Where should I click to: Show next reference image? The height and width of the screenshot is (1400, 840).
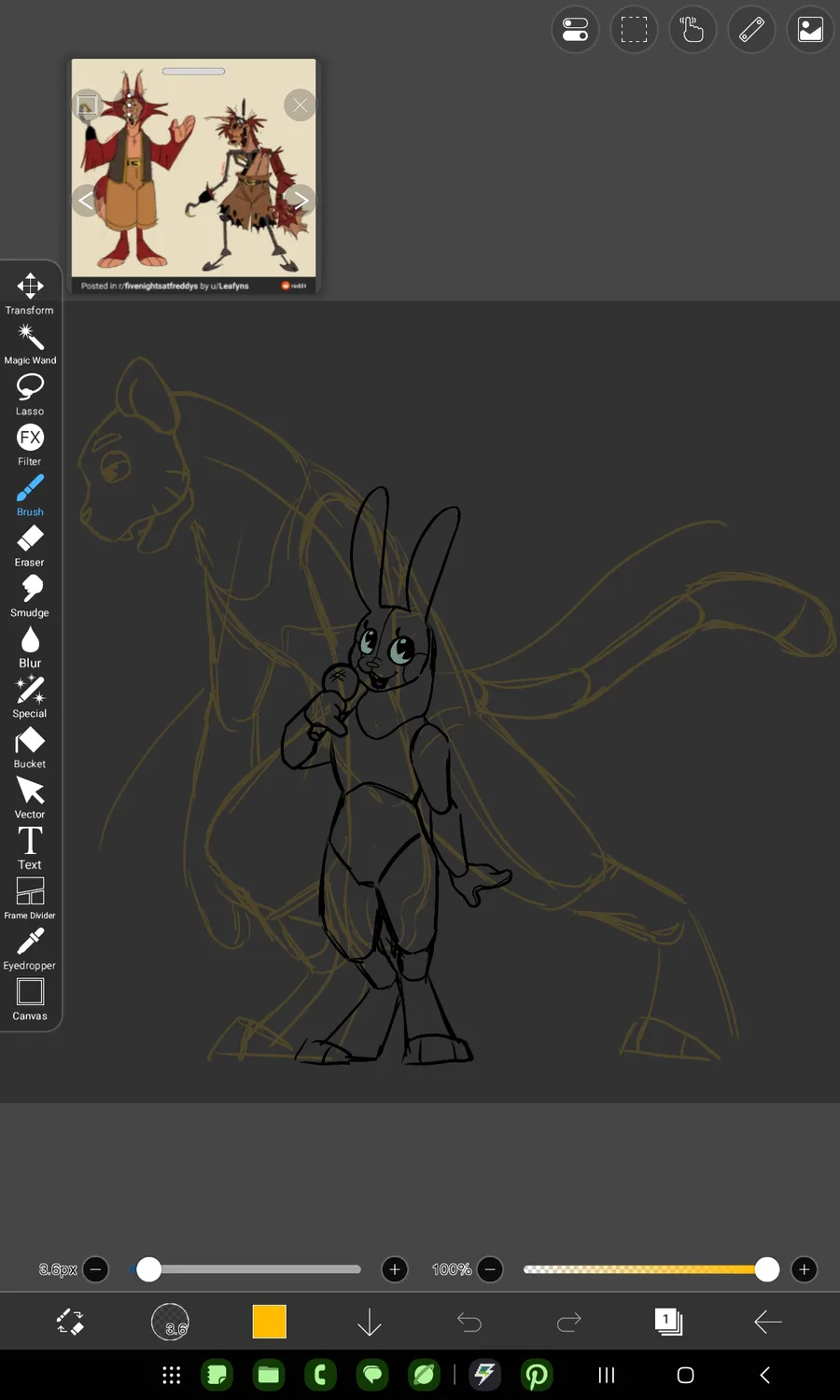pyautogui.click(x=301, y=200)
